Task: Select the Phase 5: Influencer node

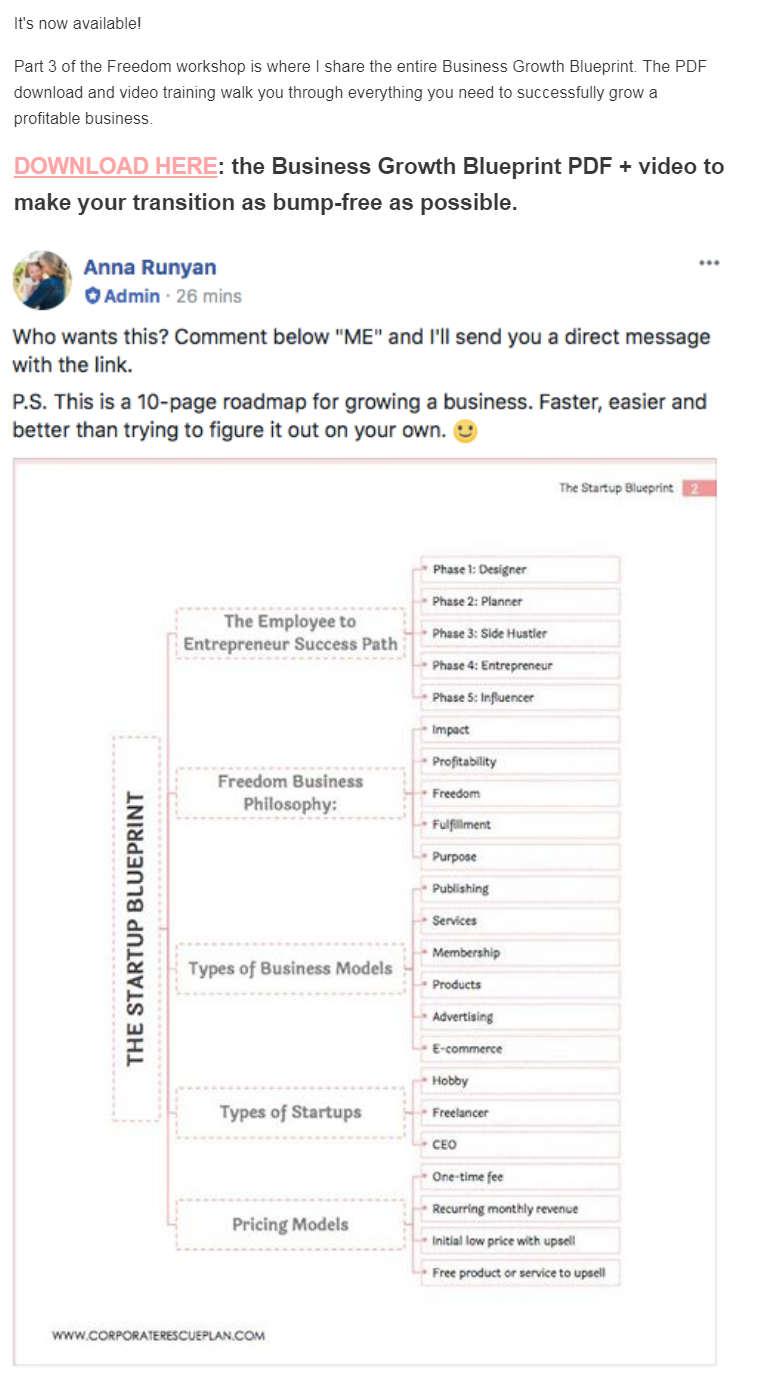Action: (520, 697)
